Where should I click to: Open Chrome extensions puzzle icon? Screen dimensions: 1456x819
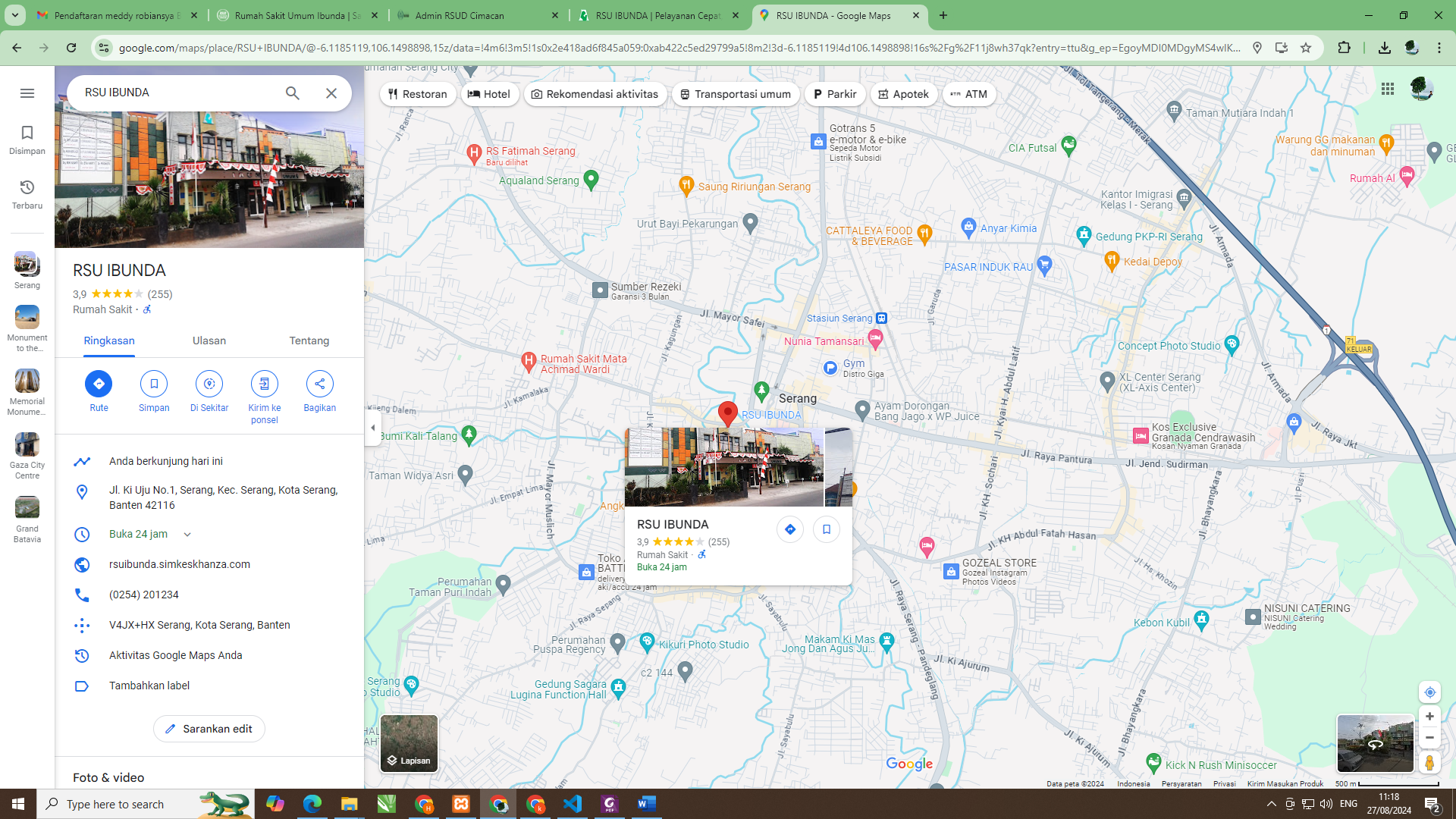(1344, 48)
